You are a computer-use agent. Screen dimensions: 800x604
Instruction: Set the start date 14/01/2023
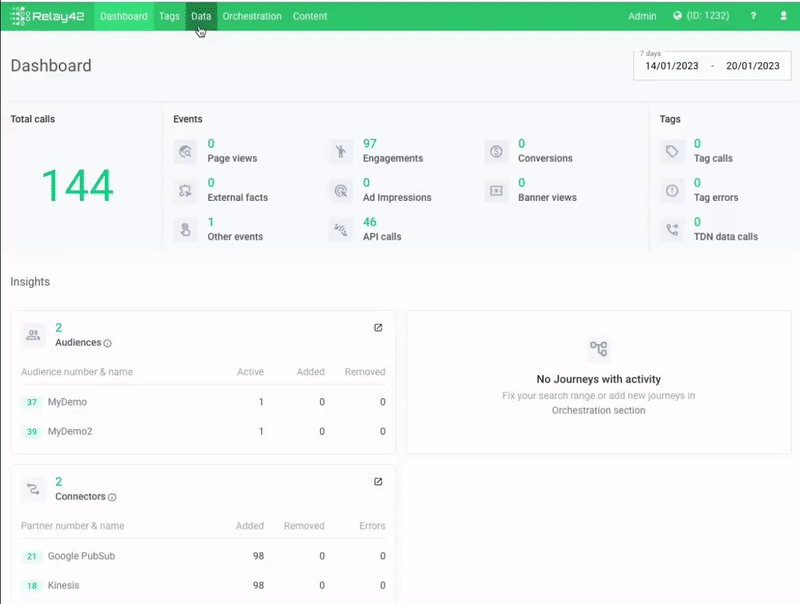point(671,66)
